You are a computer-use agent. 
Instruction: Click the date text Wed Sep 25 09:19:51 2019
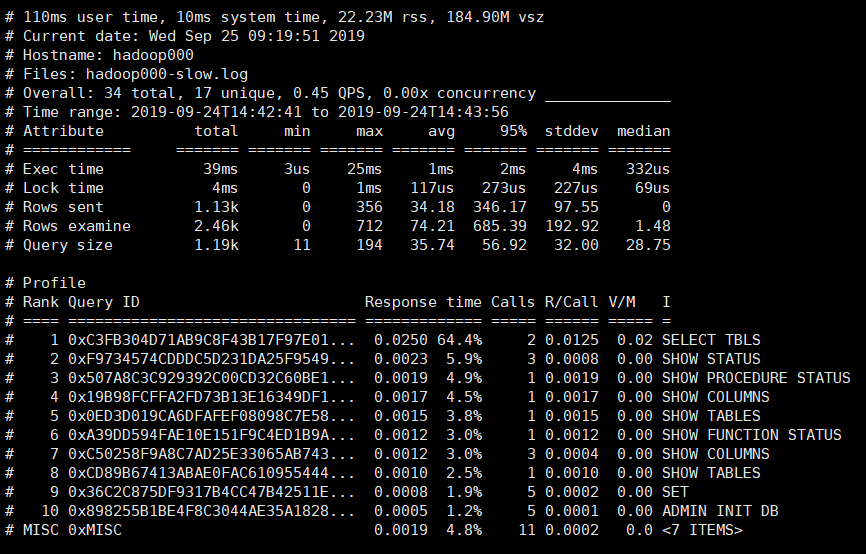coord(257,36)
